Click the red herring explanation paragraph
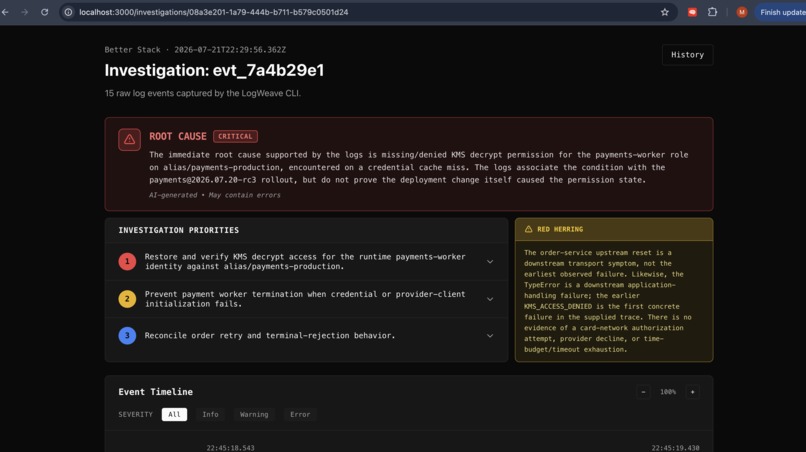This screenshot has width=806, height=452. (x=608, y=301)
